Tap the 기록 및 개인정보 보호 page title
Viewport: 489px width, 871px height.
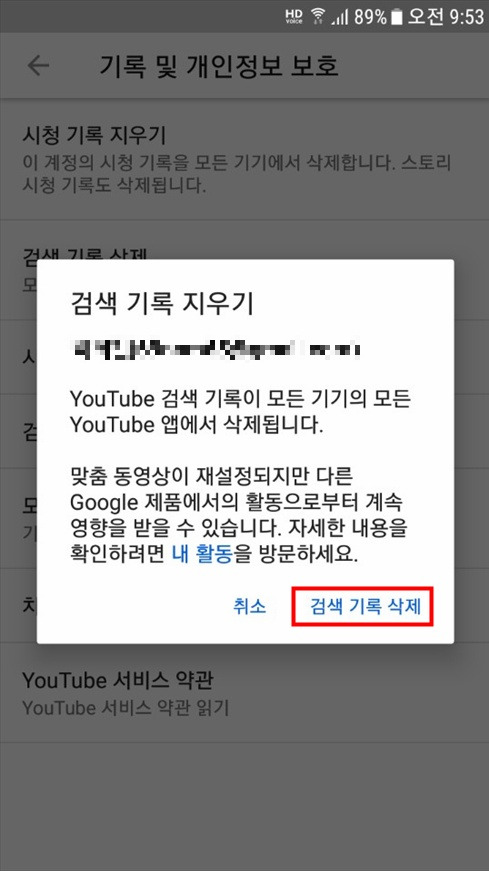tap(219, 66)
